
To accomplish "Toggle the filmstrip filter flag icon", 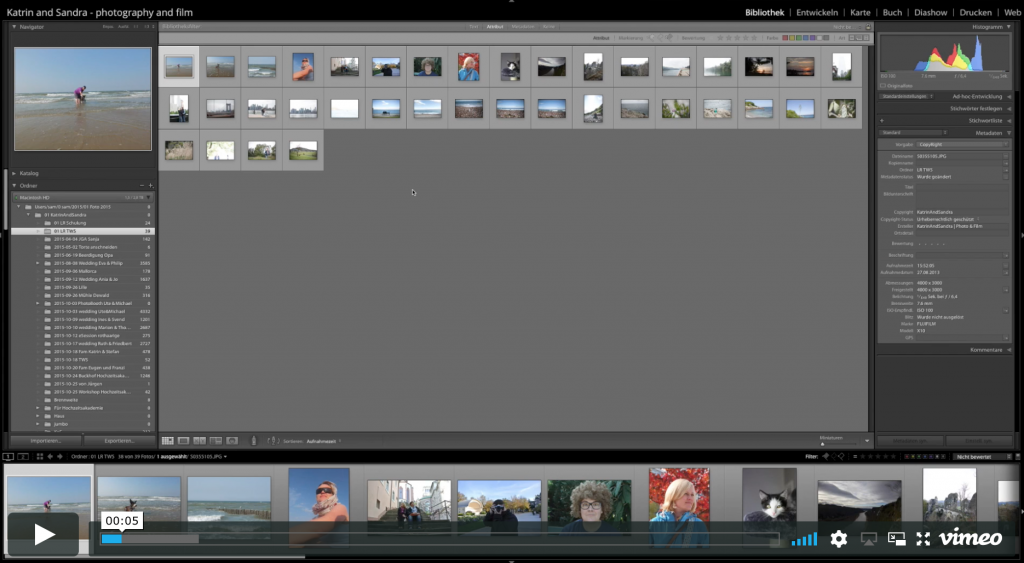I will [x=826, y=457].
